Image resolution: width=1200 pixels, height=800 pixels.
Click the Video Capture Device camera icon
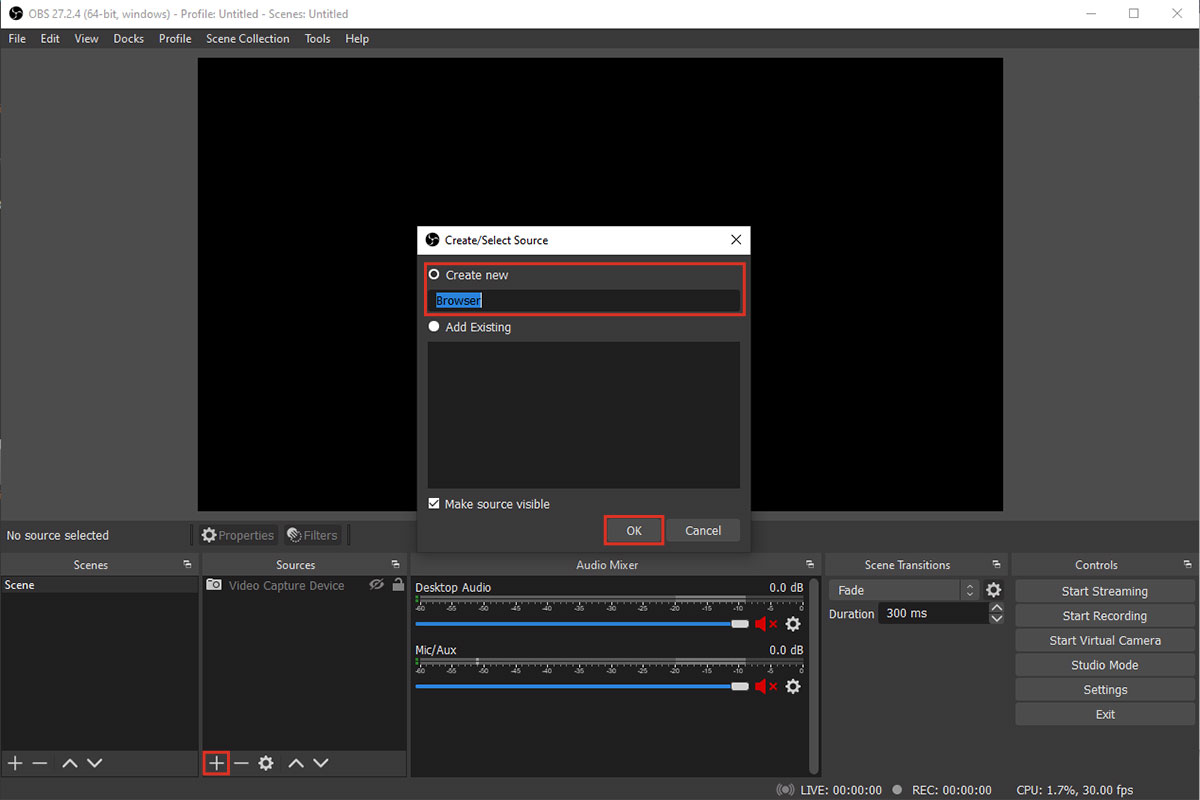pos(214,585)
